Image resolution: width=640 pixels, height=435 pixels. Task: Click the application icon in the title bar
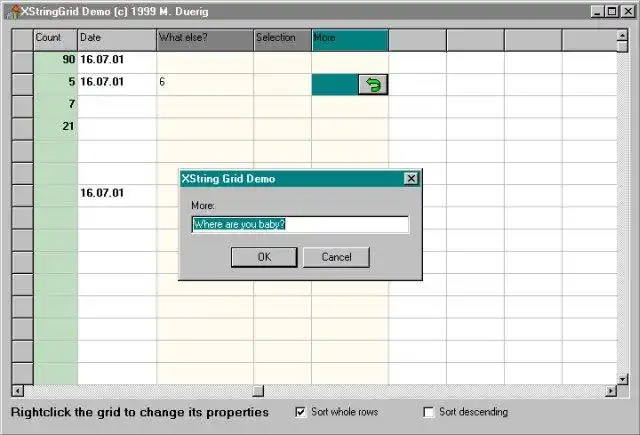click(12, 11)
